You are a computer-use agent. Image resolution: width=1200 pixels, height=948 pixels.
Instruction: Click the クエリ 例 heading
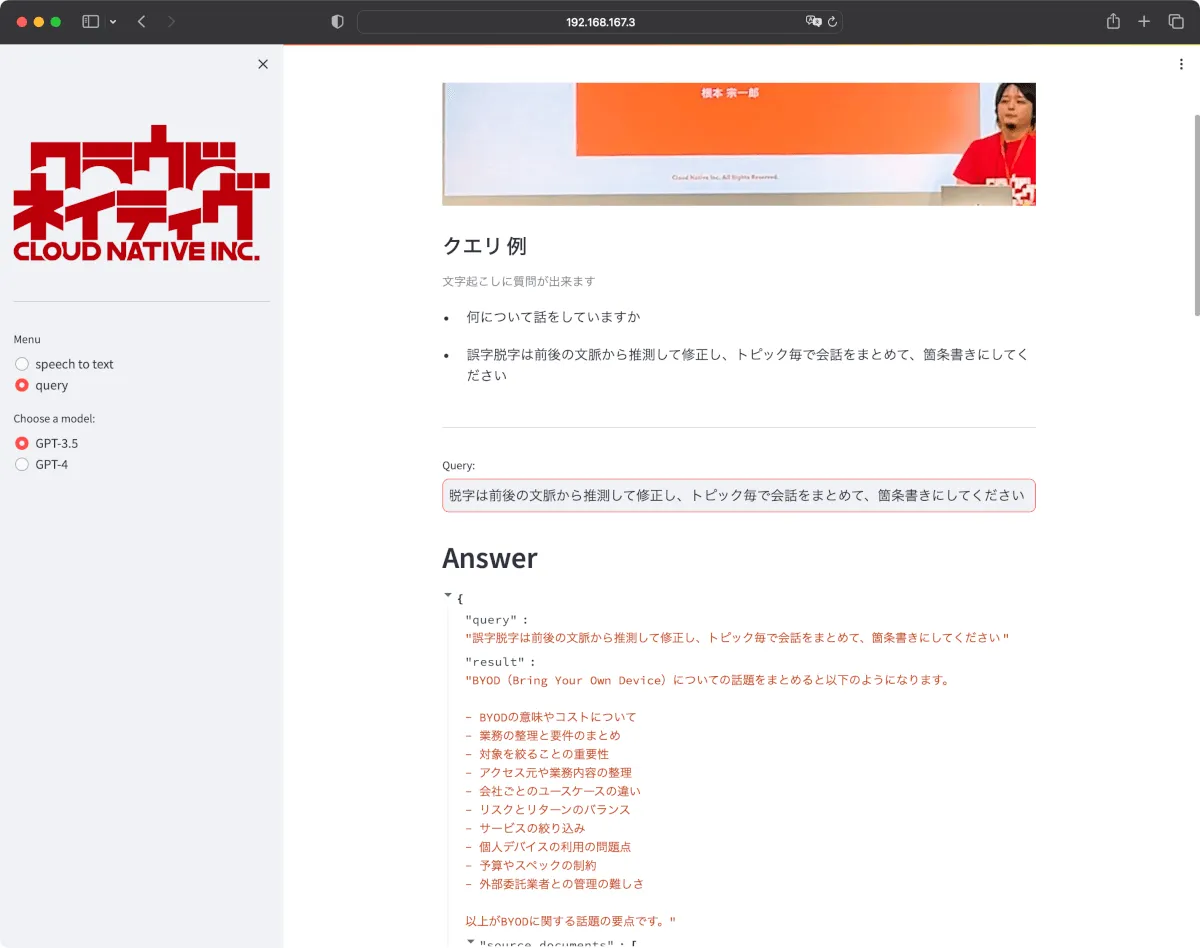pyautogui.click(x=485, y=246)
